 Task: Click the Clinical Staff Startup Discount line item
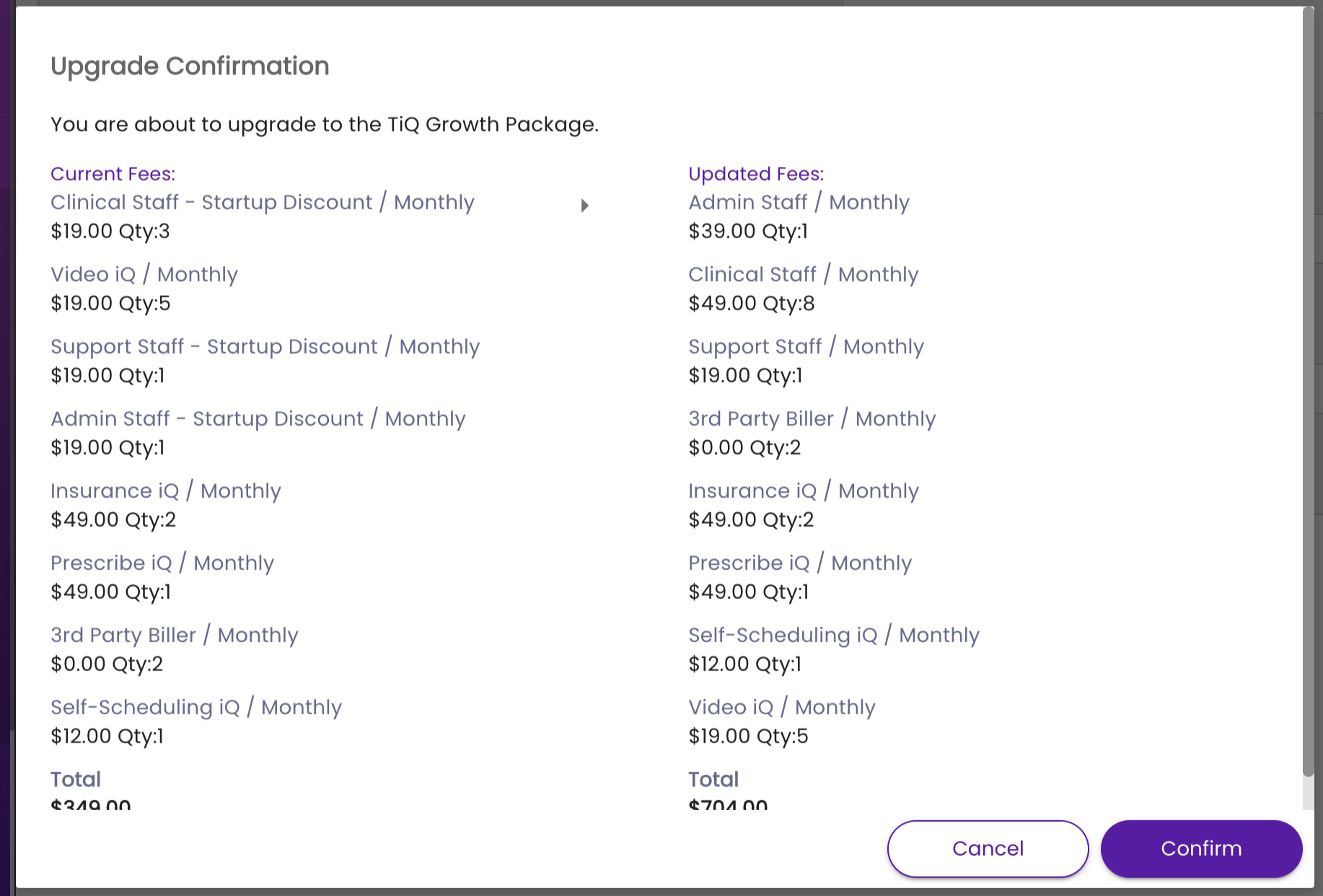[x=262, y=202]
